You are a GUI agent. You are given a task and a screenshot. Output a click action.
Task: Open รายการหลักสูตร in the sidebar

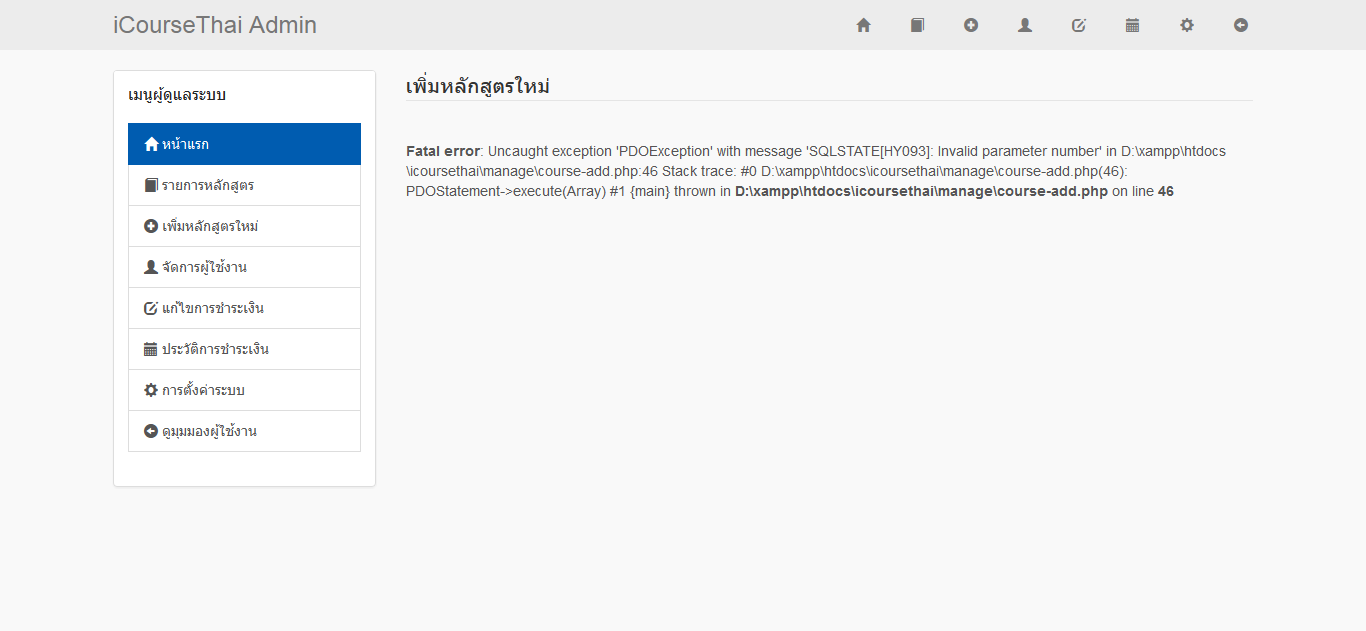pyautogui.click(x=244, y=185)
